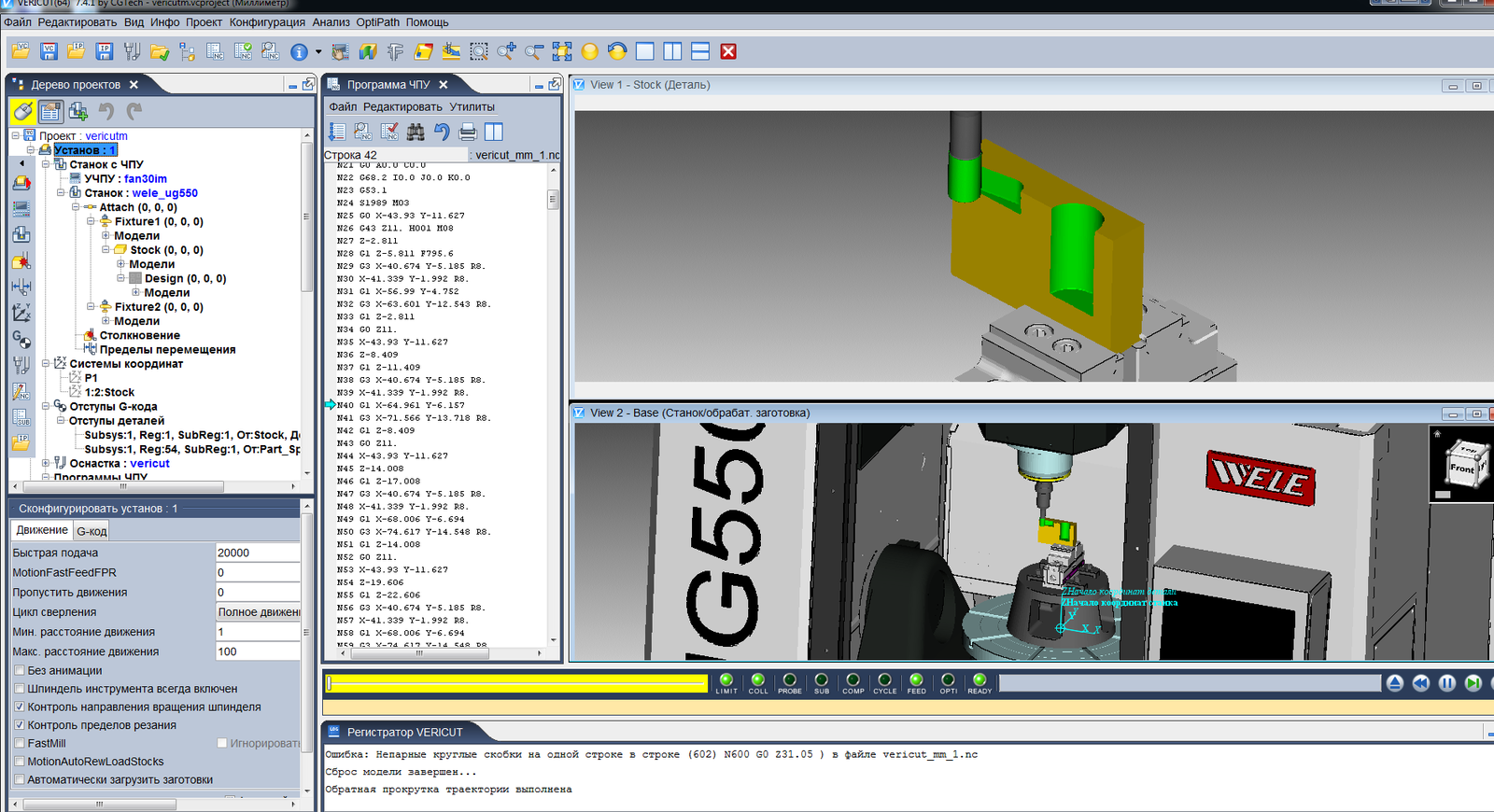The image size is (1494, 812).
Task: Enable Автоматически загрузить заготовки checkbox
Action: click(20, 779)
